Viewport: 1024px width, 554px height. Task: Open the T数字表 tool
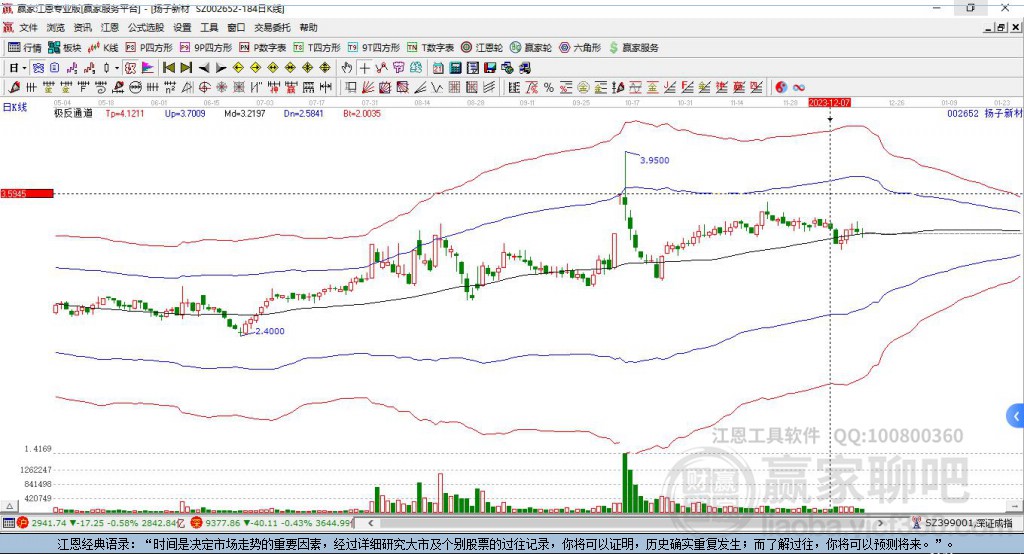[x=430, y=48]
